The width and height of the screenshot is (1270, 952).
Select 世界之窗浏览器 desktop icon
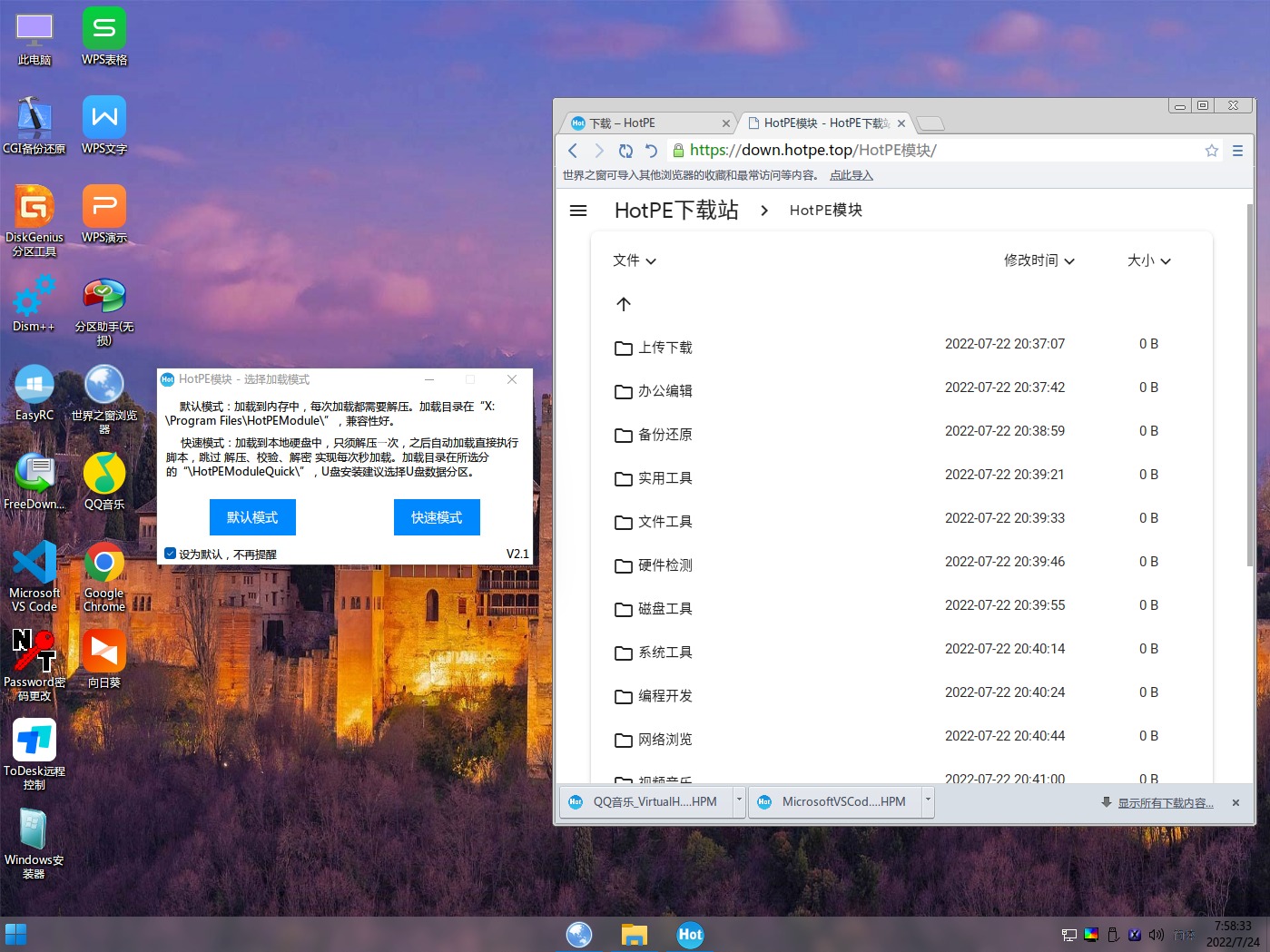(x=104, y=399)
